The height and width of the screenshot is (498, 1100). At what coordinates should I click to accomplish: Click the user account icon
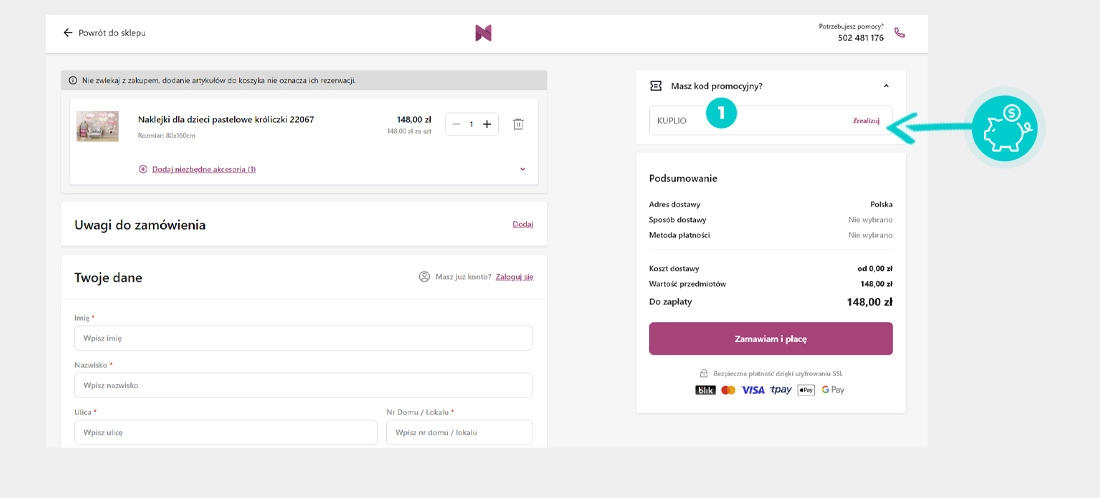[x=424, y=277]
